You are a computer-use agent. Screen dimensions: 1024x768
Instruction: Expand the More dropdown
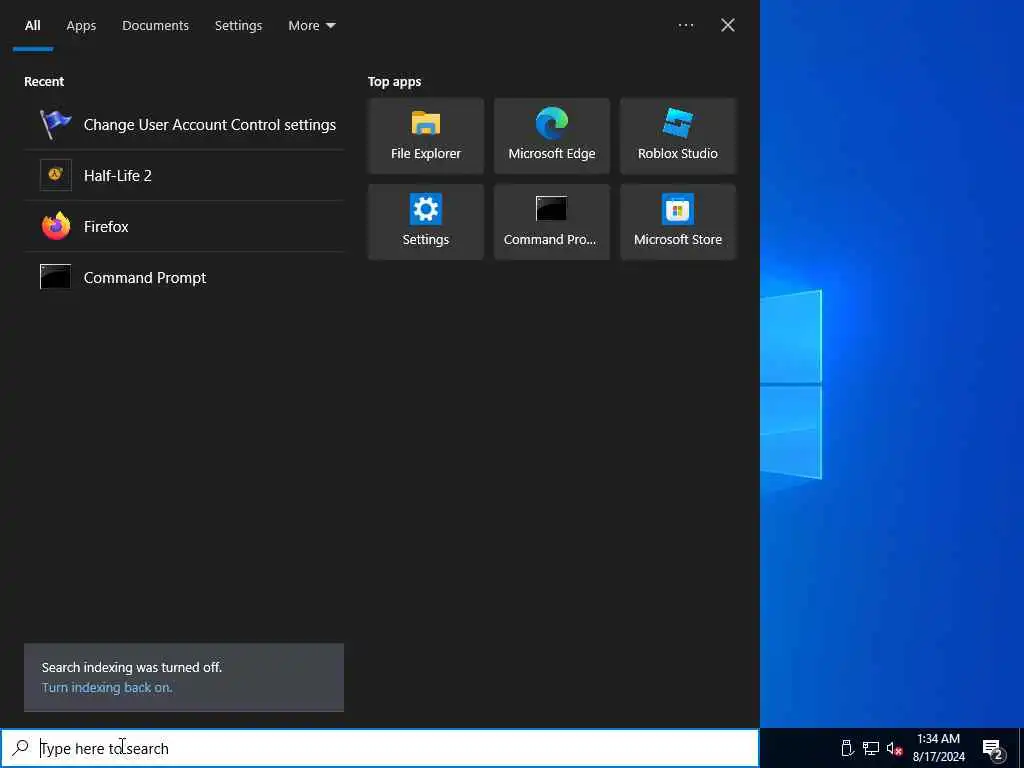(312, 25)
